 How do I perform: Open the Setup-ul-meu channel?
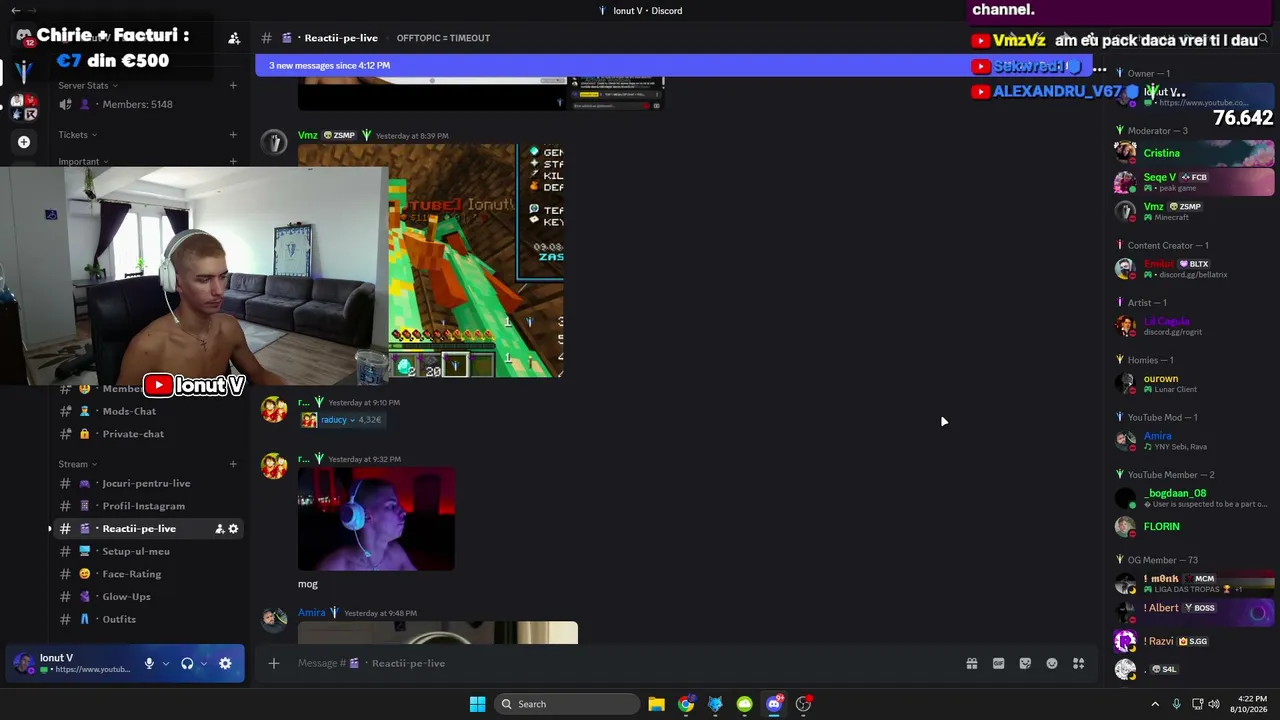point(147,551)
